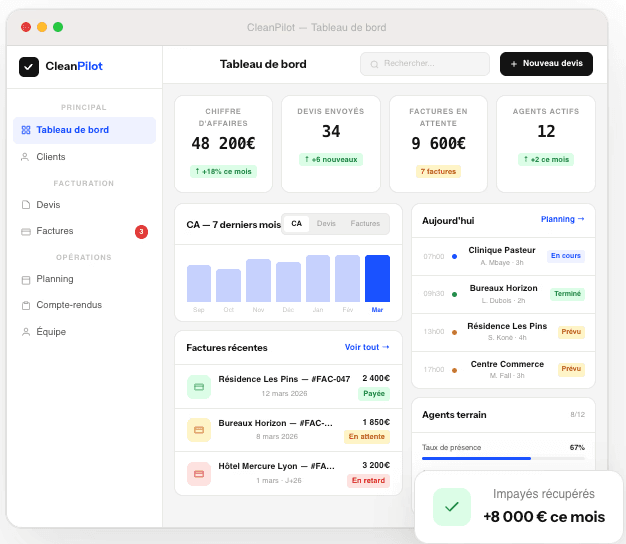
Task: Click the Planning calendar icon in sidebar
Action: pyautogui.click(x=26, y=280)
